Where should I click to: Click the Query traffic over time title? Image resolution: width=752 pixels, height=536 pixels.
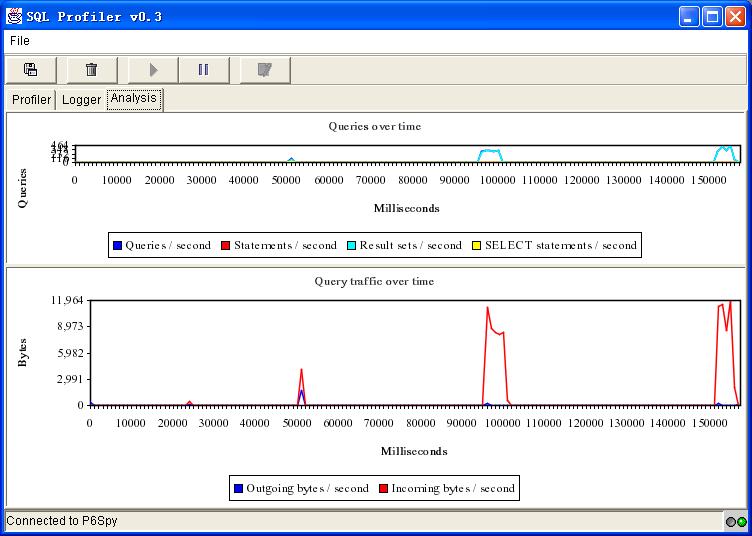point(374,282)
